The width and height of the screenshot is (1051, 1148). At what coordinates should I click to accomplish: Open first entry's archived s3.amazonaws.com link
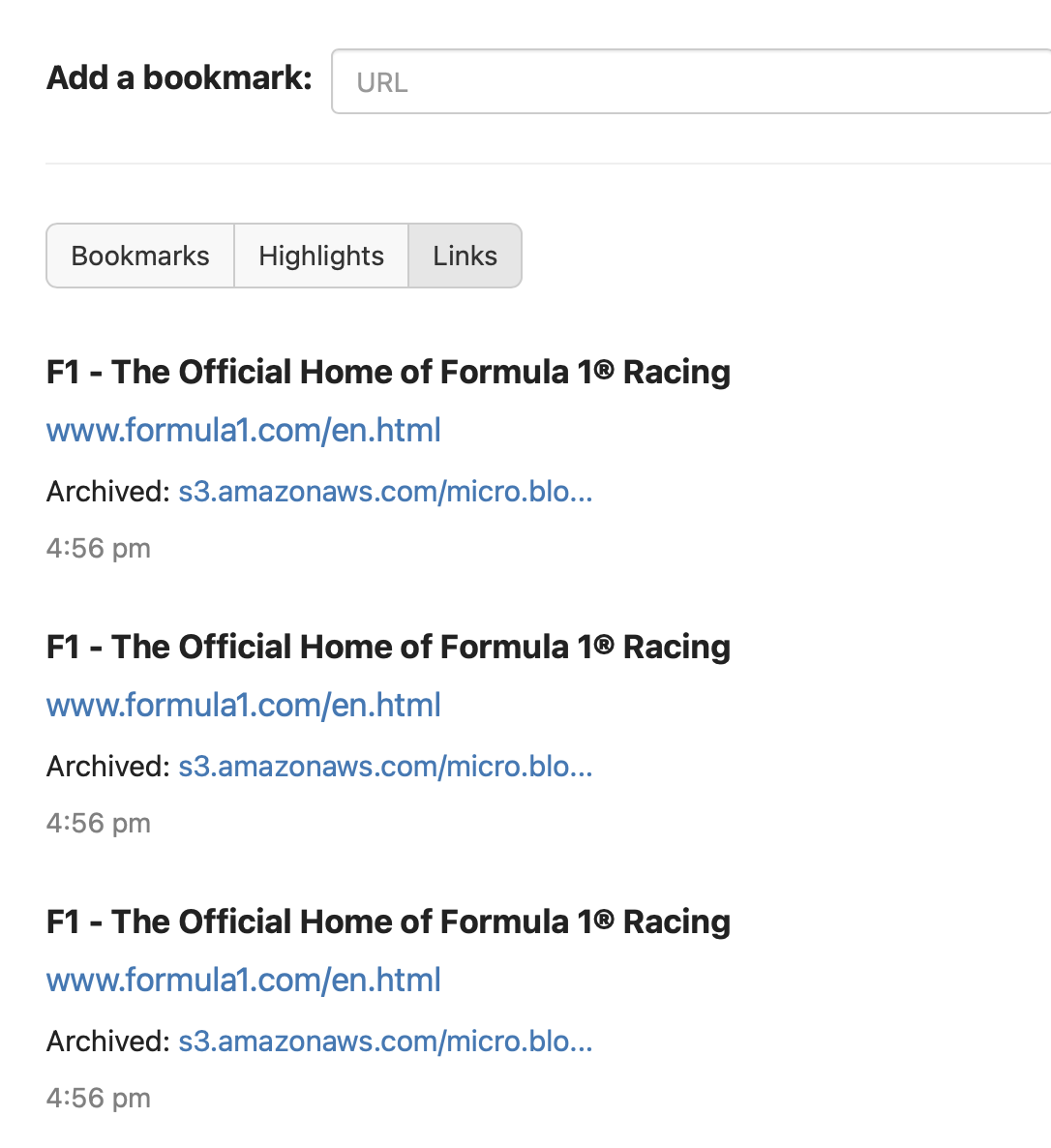pyautogui.click(x=386, y=492)
